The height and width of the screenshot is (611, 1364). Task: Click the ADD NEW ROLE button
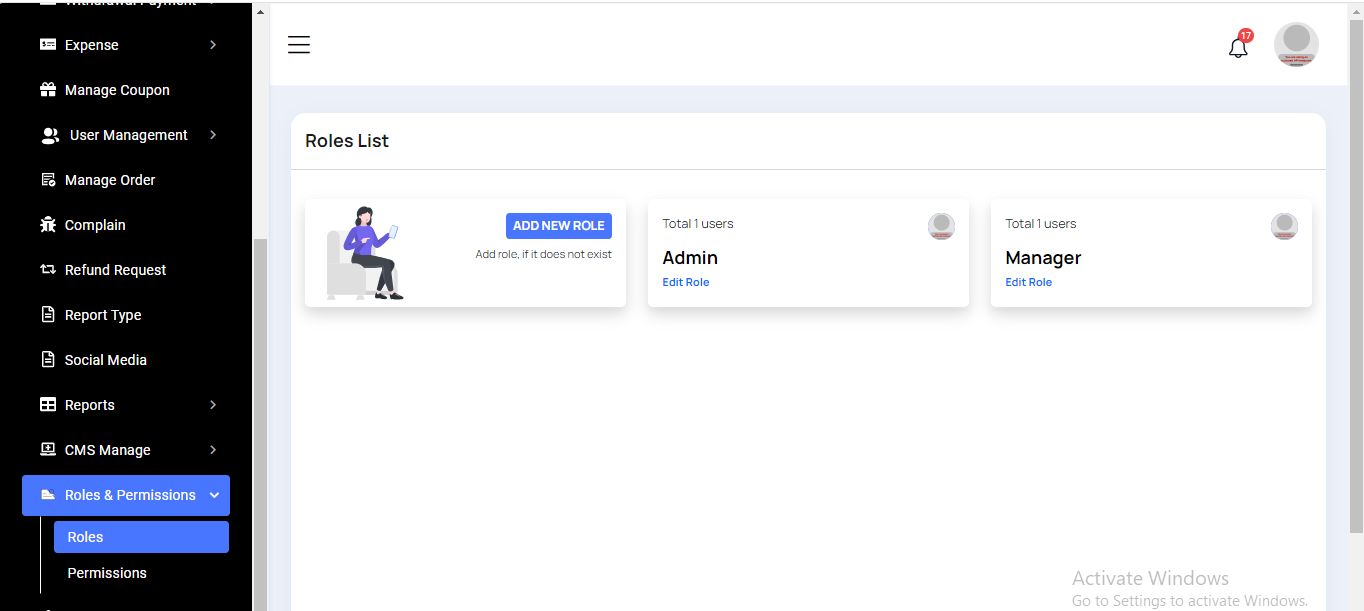pos(558,226)
